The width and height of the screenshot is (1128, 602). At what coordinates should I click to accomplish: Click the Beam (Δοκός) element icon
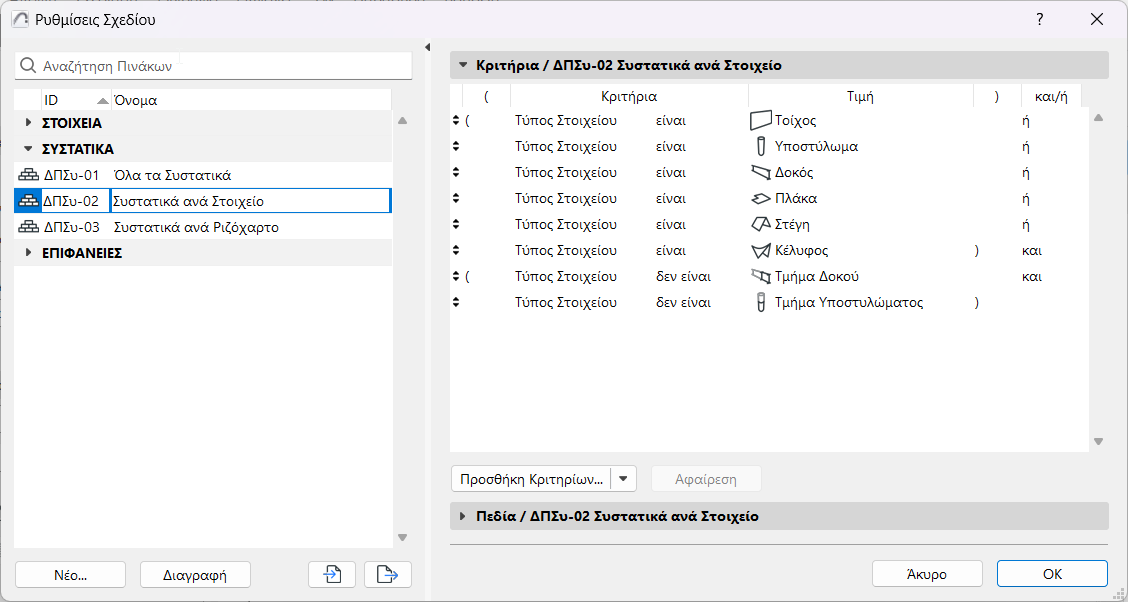[761, 172]
